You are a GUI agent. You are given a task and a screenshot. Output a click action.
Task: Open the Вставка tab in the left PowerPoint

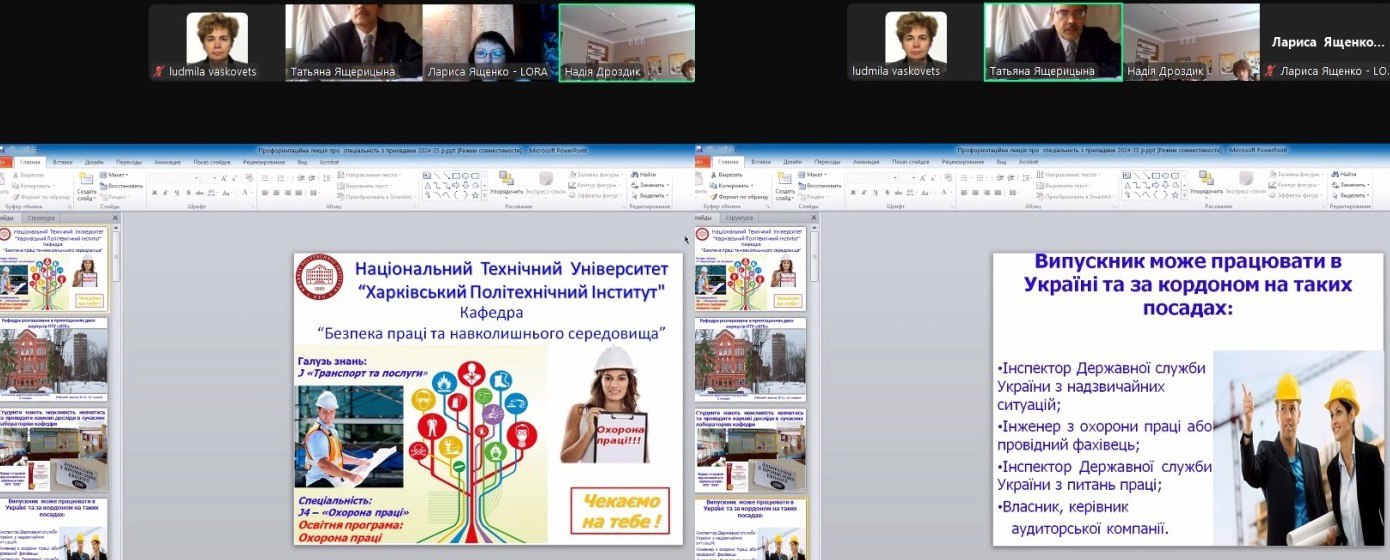(62, 162)
